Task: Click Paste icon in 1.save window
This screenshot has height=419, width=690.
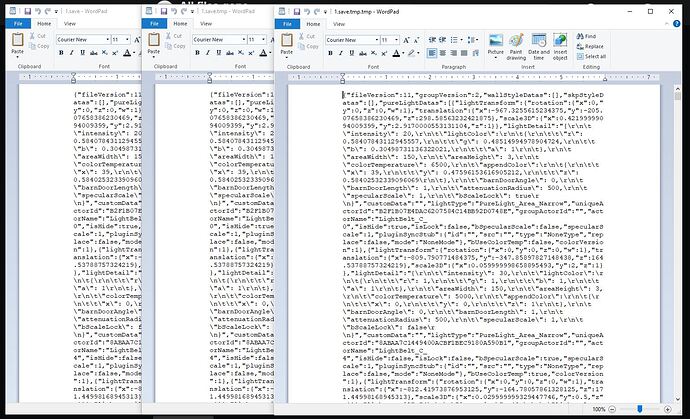Action: coord(18,40)
